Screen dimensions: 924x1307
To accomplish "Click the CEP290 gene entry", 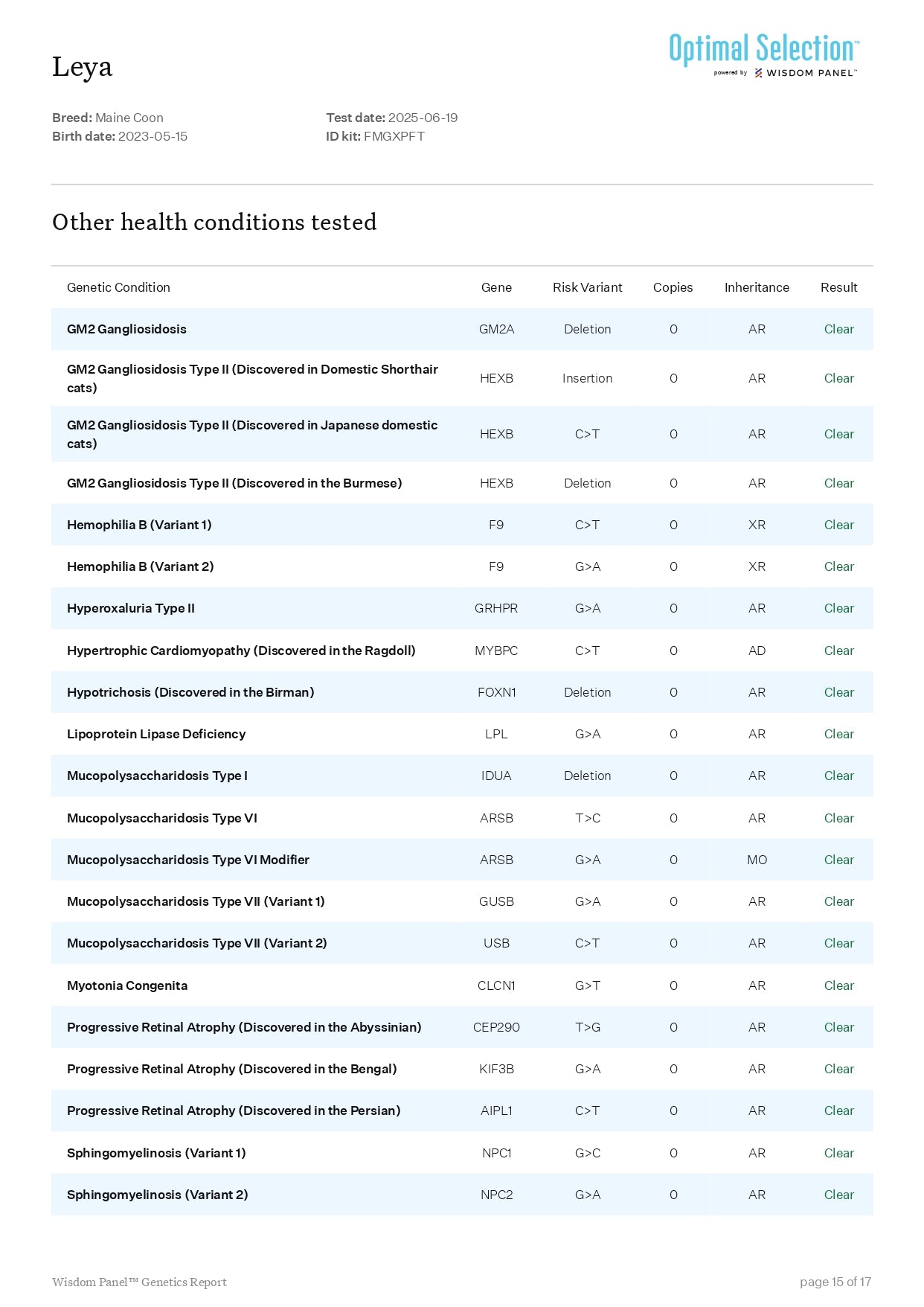I will [x=496, y=1027].
